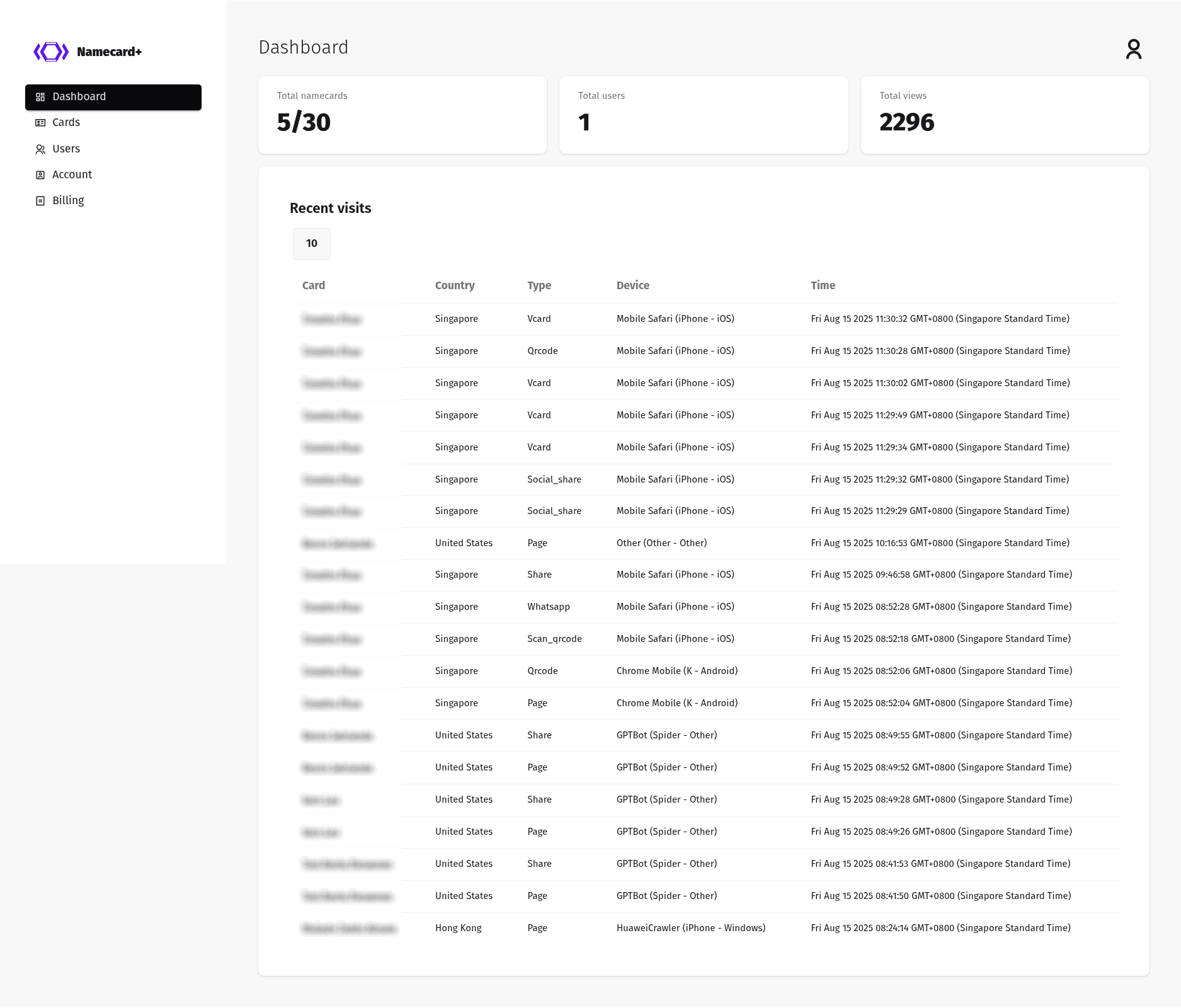Navigate to Users section
This screenshot has width=1181, height=1008.
tap(66, 149)
